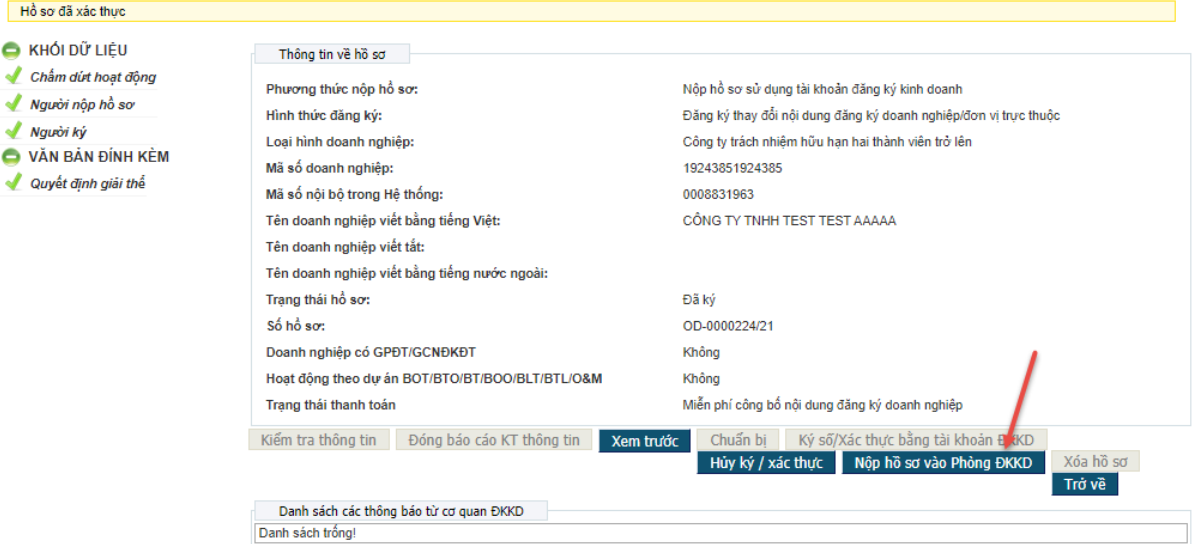Click the status value Đã ký
This screenshot has width=1193, height=544.
pyautogui.click(x=699, y=300)
